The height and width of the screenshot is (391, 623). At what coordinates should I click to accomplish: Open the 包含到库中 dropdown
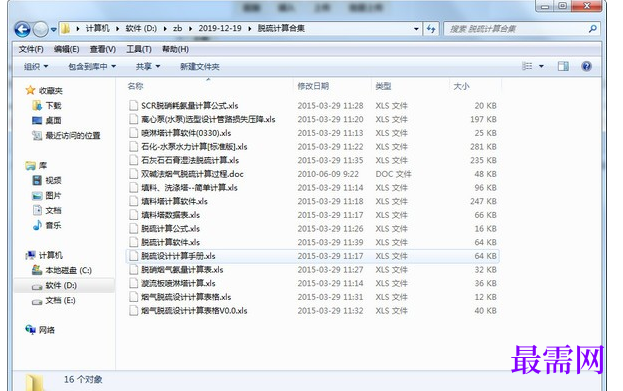(x=92, y=66)
